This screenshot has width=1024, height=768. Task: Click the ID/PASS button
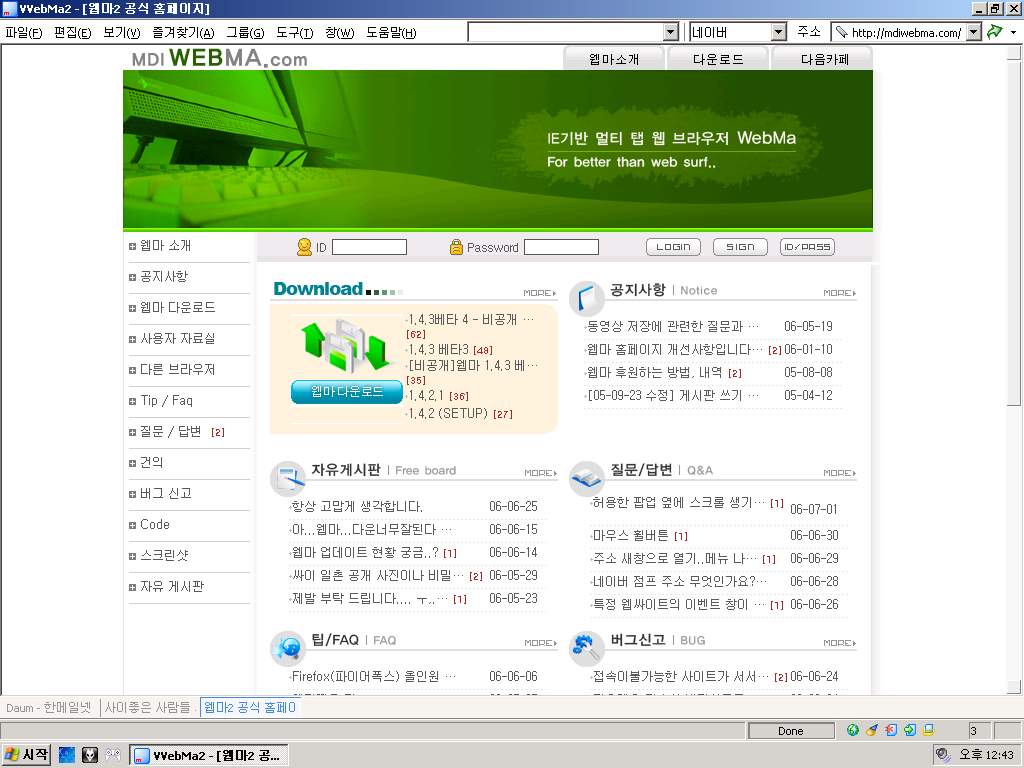coord(807,247)
